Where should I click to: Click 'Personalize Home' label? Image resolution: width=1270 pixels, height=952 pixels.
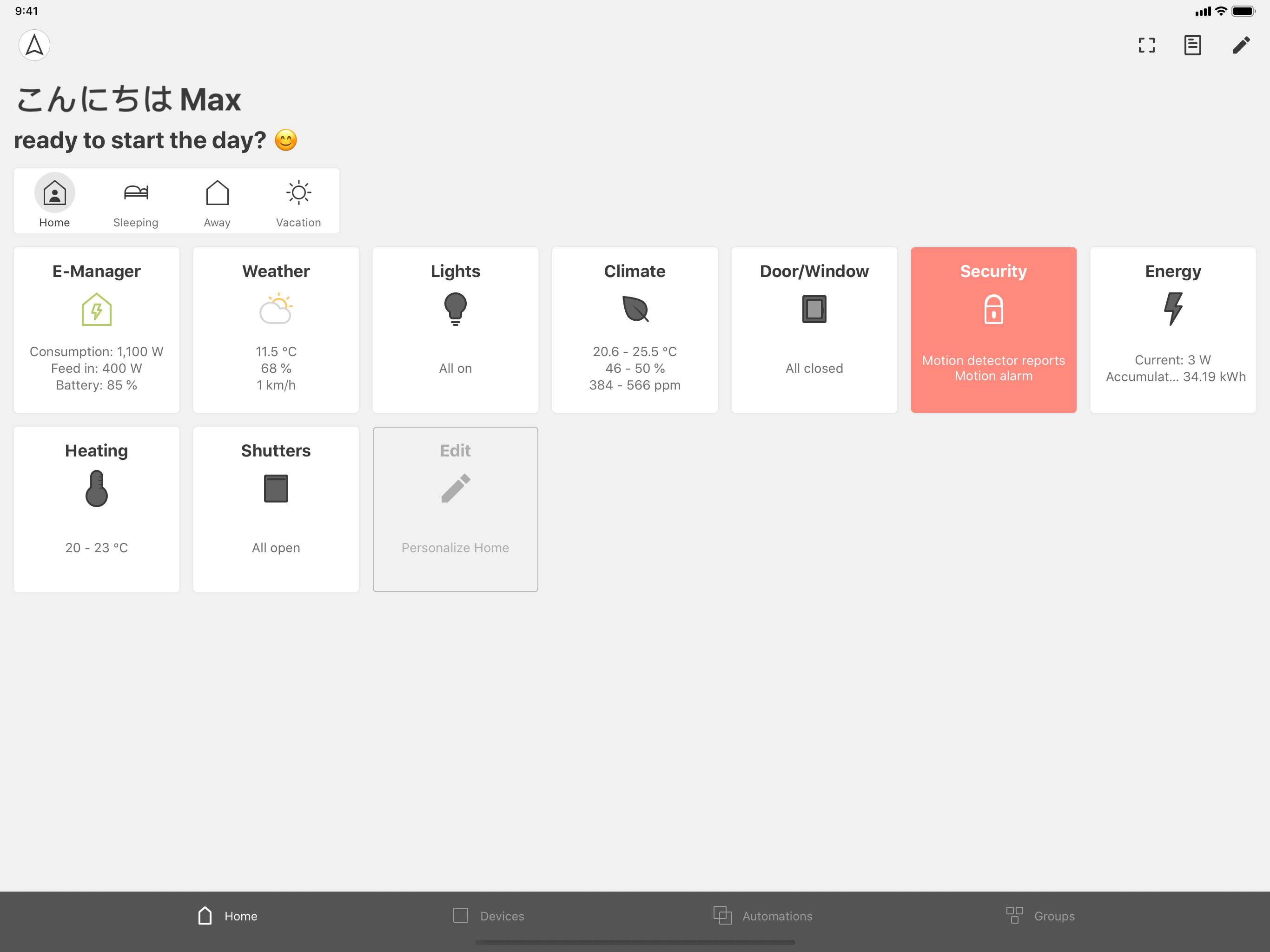[455, 548]
